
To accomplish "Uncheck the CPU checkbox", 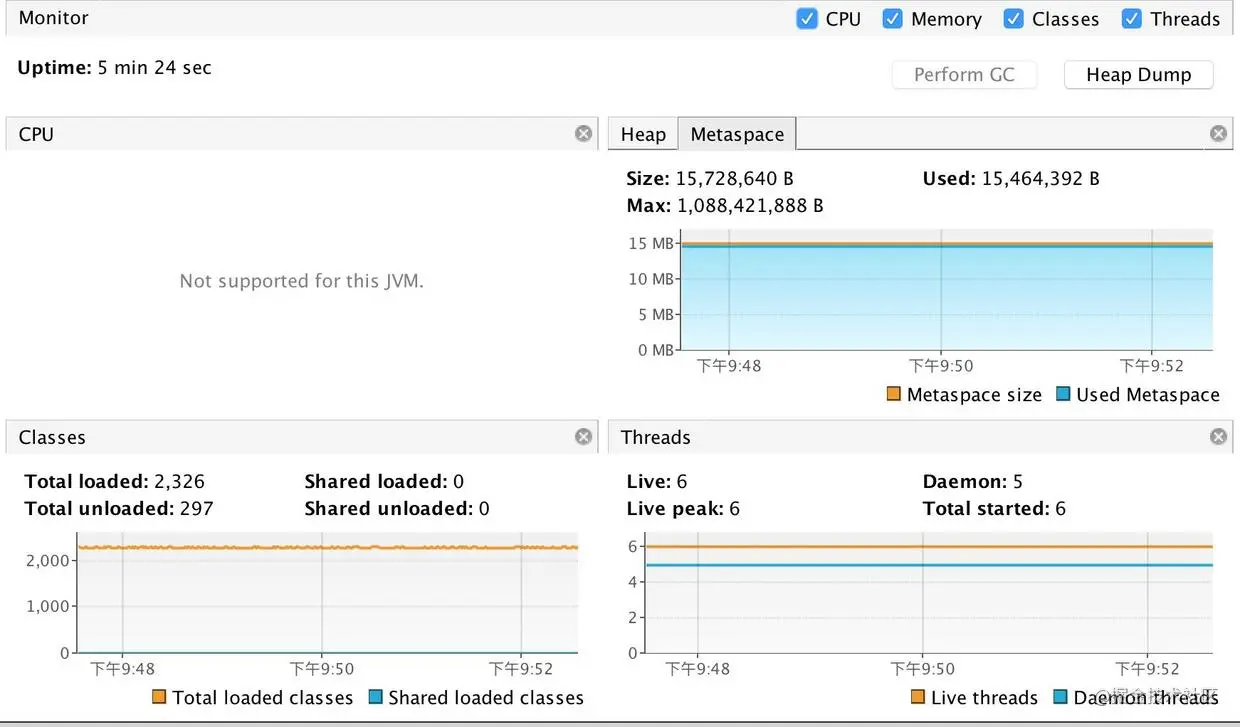I will click(807, 18).
